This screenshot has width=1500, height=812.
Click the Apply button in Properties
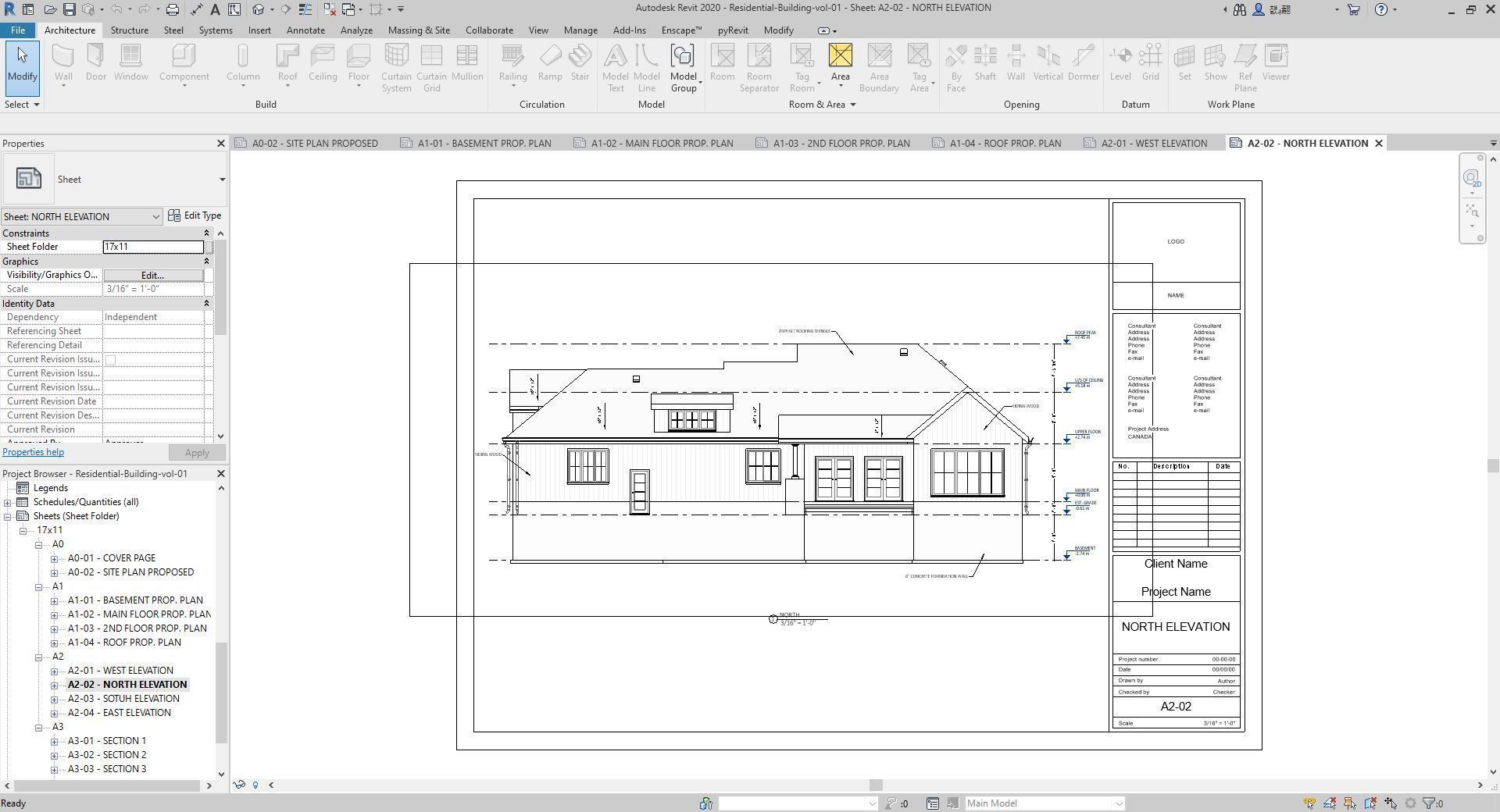(197, 454)
